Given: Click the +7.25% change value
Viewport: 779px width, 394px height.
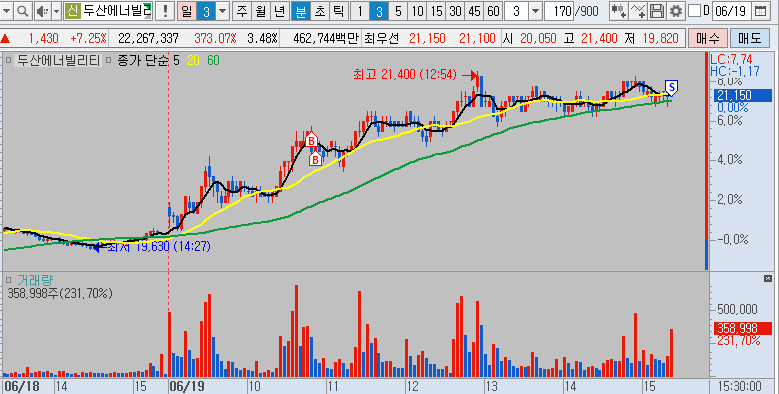Looking at the screenshot, I should pyautogui.click(x=88, y=38).
